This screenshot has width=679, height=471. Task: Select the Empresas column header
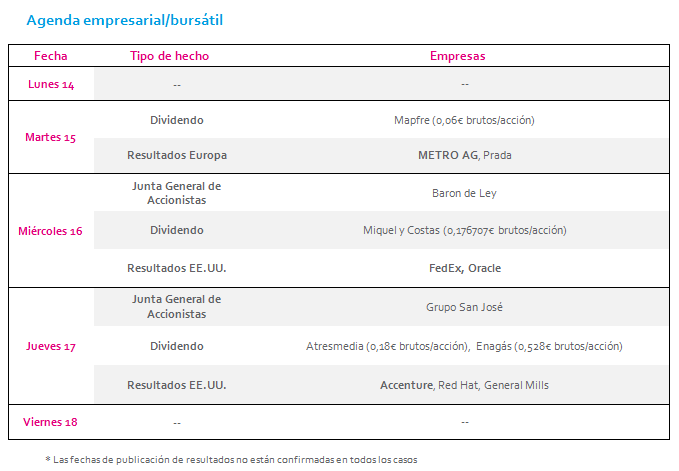click(457, 56)
